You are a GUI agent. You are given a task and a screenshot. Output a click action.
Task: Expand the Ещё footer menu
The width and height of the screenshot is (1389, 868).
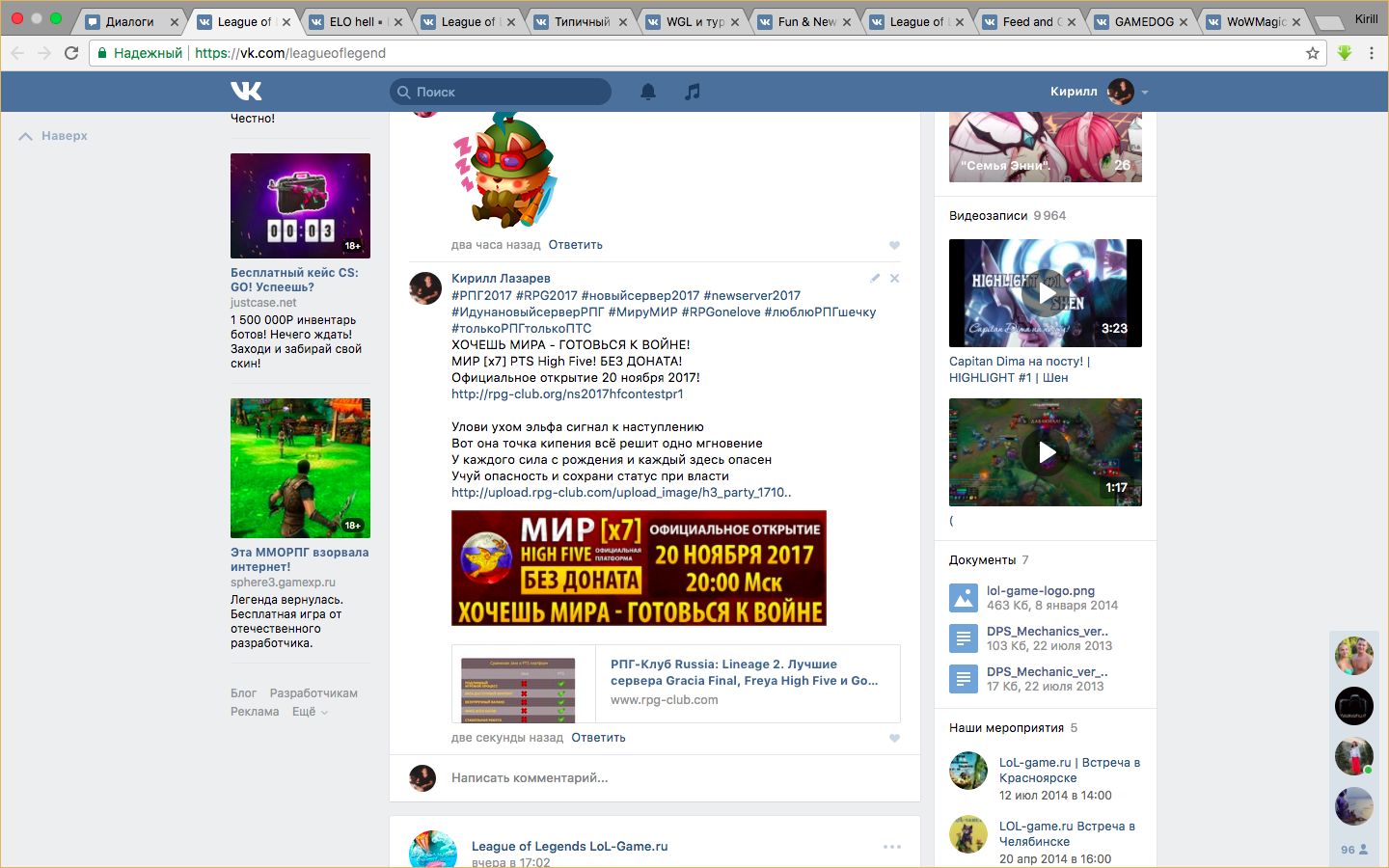click(310, 712)
